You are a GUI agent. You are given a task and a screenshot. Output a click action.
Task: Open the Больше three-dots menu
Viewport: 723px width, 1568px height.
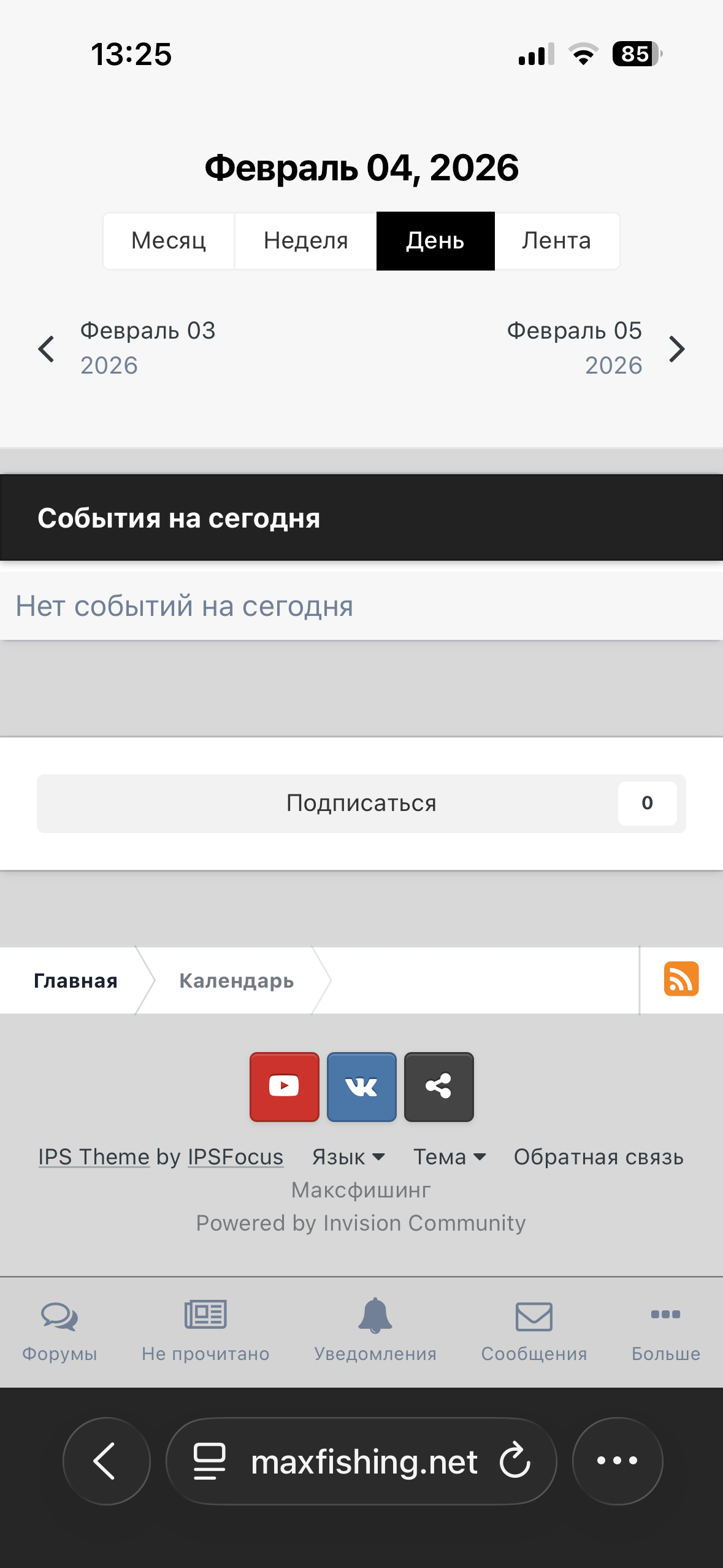click(665, 1329)
